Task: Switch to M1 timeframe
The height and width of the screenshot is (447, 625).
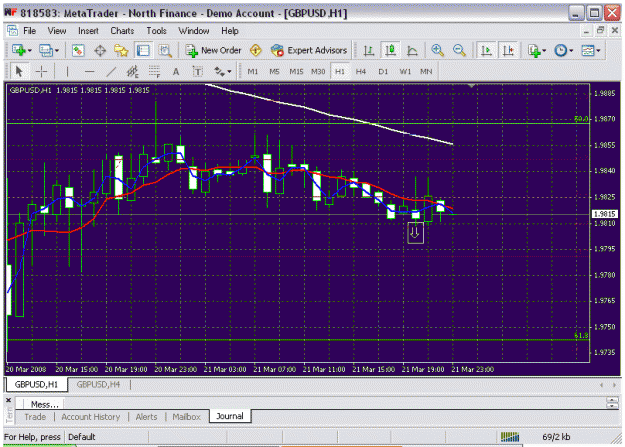Action: [253, 72]
